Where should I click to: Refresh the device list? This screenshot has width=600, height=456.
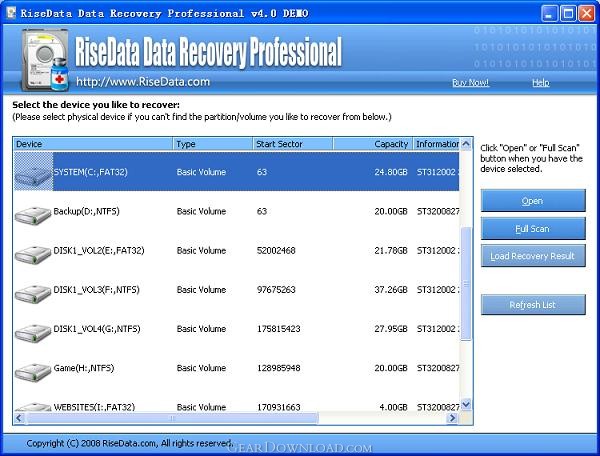tap(533, 305)
